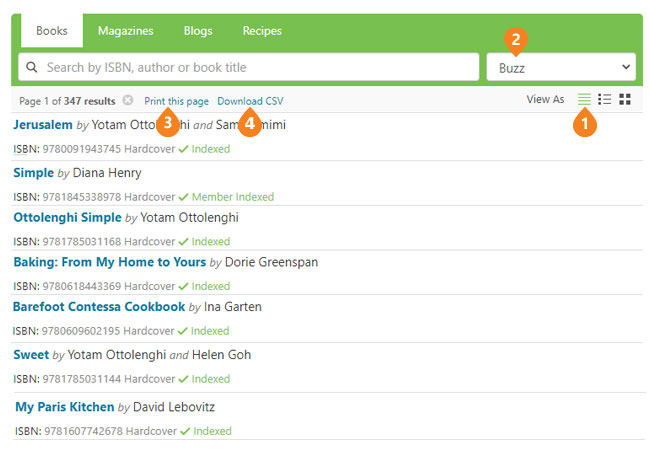Click Yotam Ottolenghi in the Ottolenghi Simple row
This screenshot has width=650, height=458.
point(189,218)
